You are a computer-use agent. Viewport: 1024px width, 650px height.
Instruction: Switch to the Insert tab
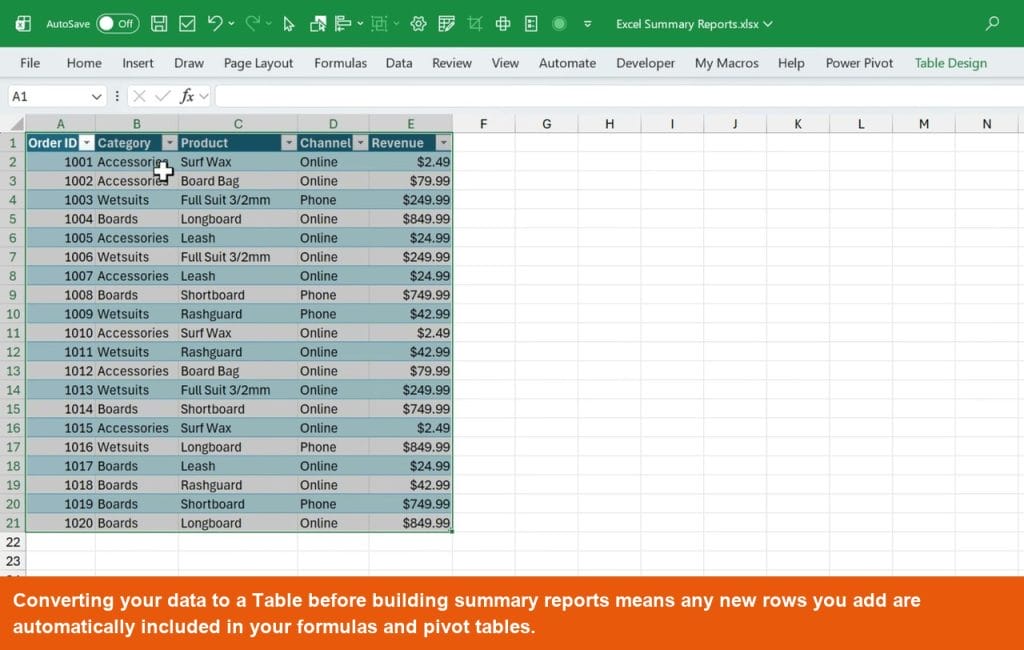[138, 63]
